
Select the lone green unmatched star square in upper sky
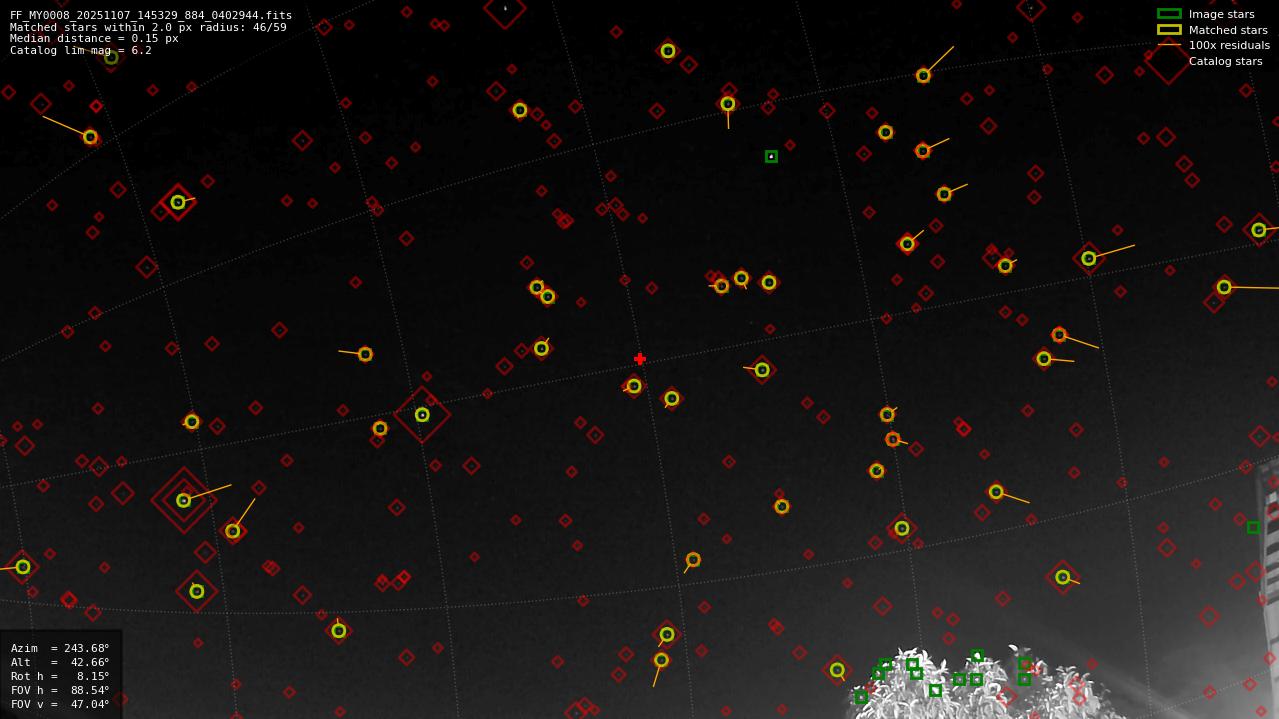(771, 157)
